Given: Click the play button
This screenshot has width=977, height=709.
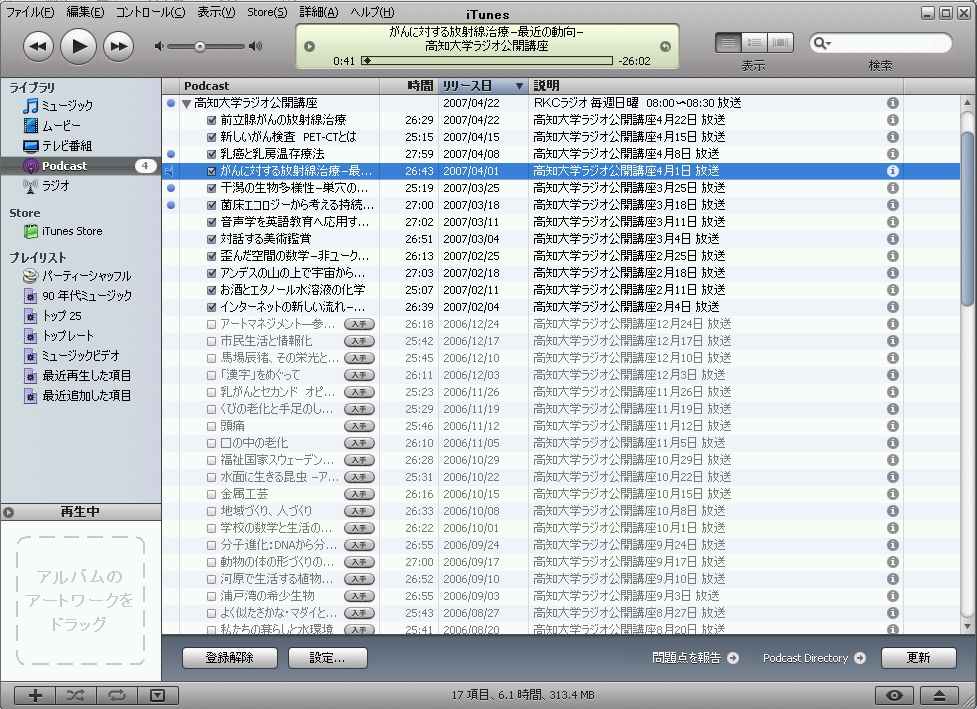Looking at the screenshot, I should 78,45.
